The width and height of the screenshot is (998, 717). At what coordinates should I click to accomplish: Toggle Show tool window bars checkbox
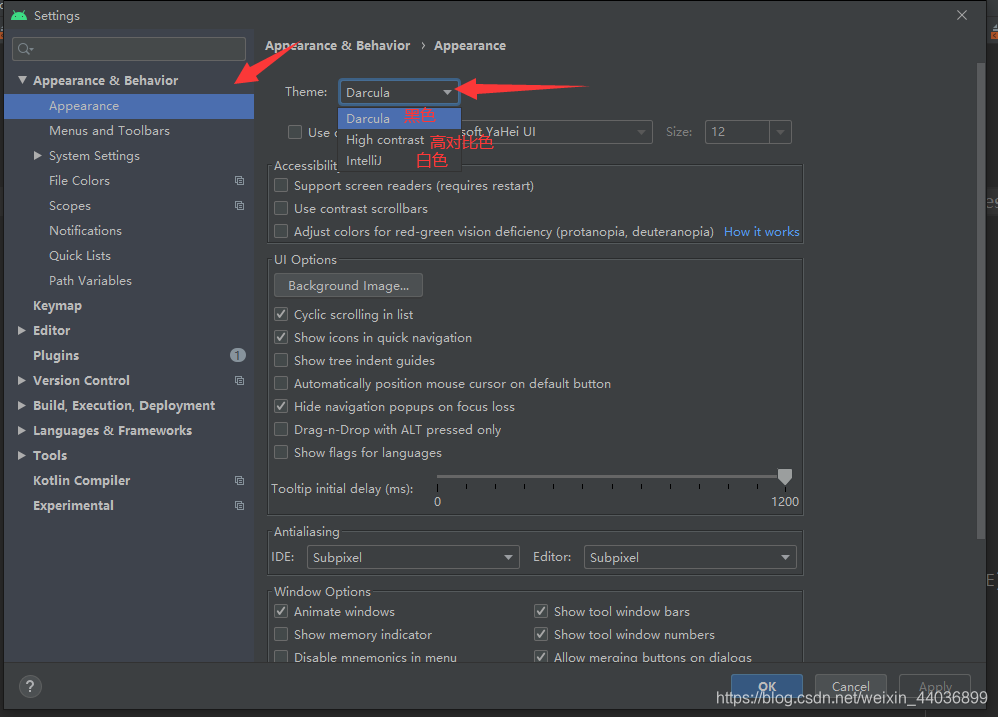point(541,611)
